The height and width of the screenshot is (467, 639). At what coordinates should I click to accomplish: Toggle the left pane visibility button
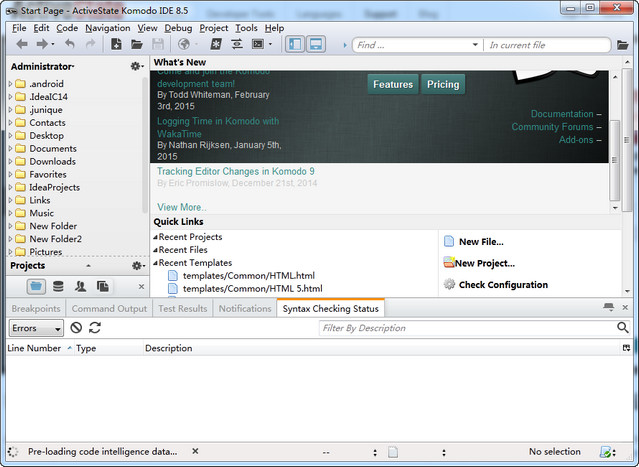pos(295,44)
